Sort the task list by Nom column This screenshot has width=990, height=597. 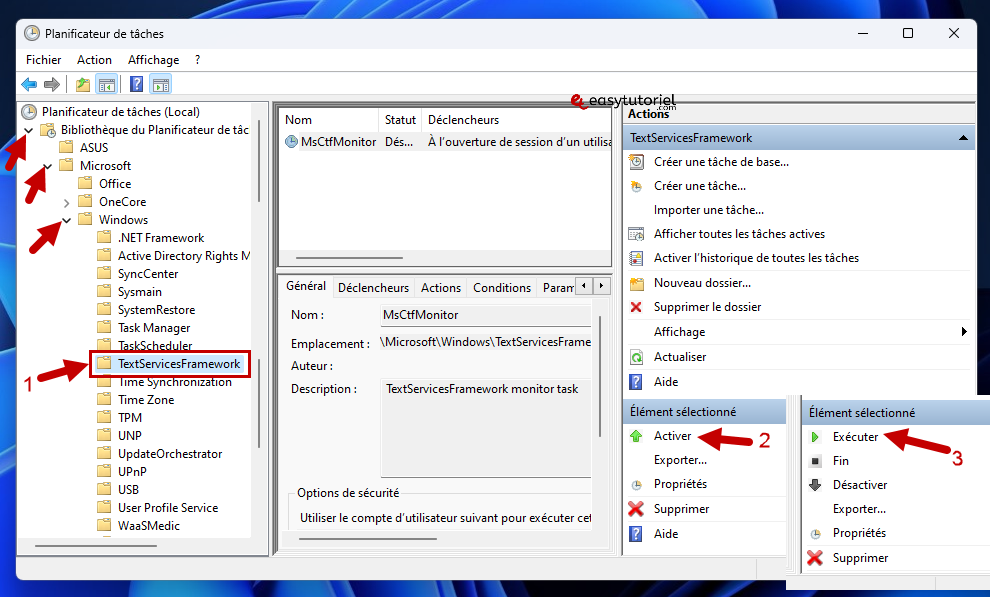pos(328,120)
